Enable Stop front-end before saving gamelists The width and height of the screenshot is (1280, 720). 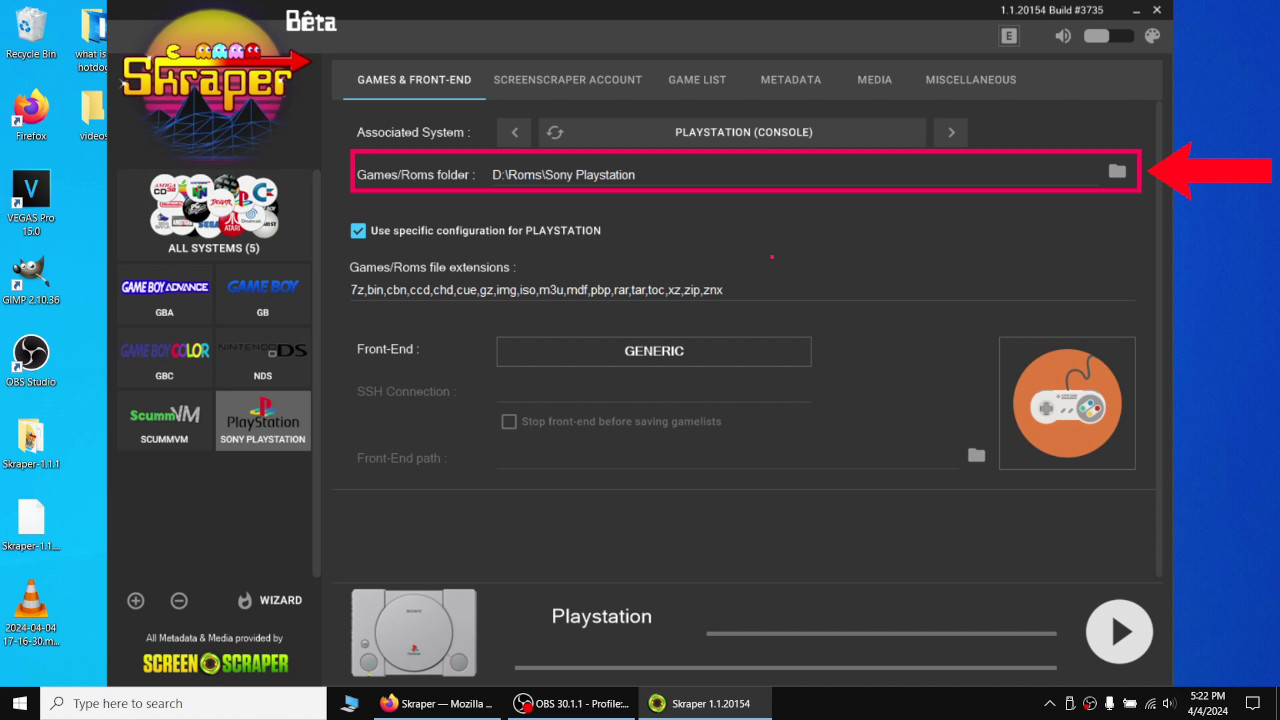[x=509, y=421]
